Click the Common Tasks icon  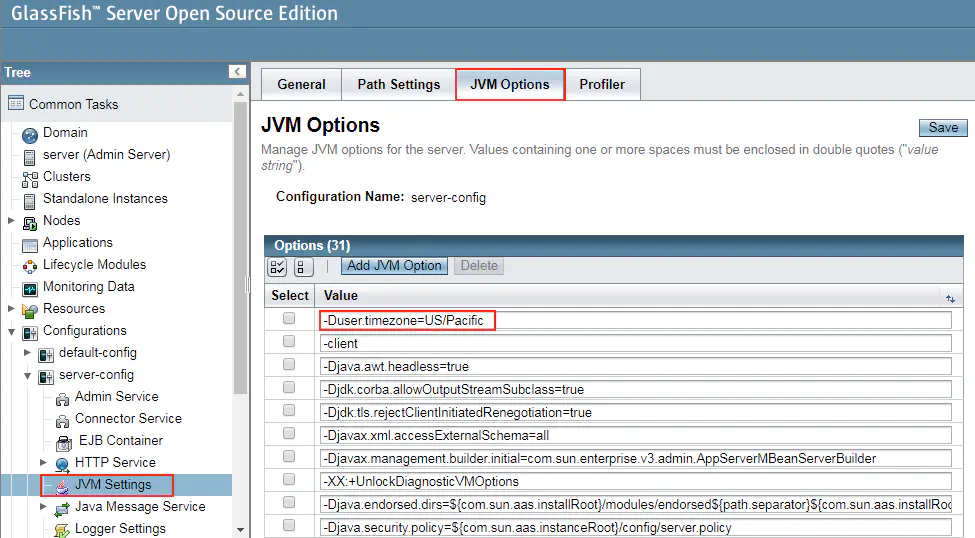click(16, 103)
